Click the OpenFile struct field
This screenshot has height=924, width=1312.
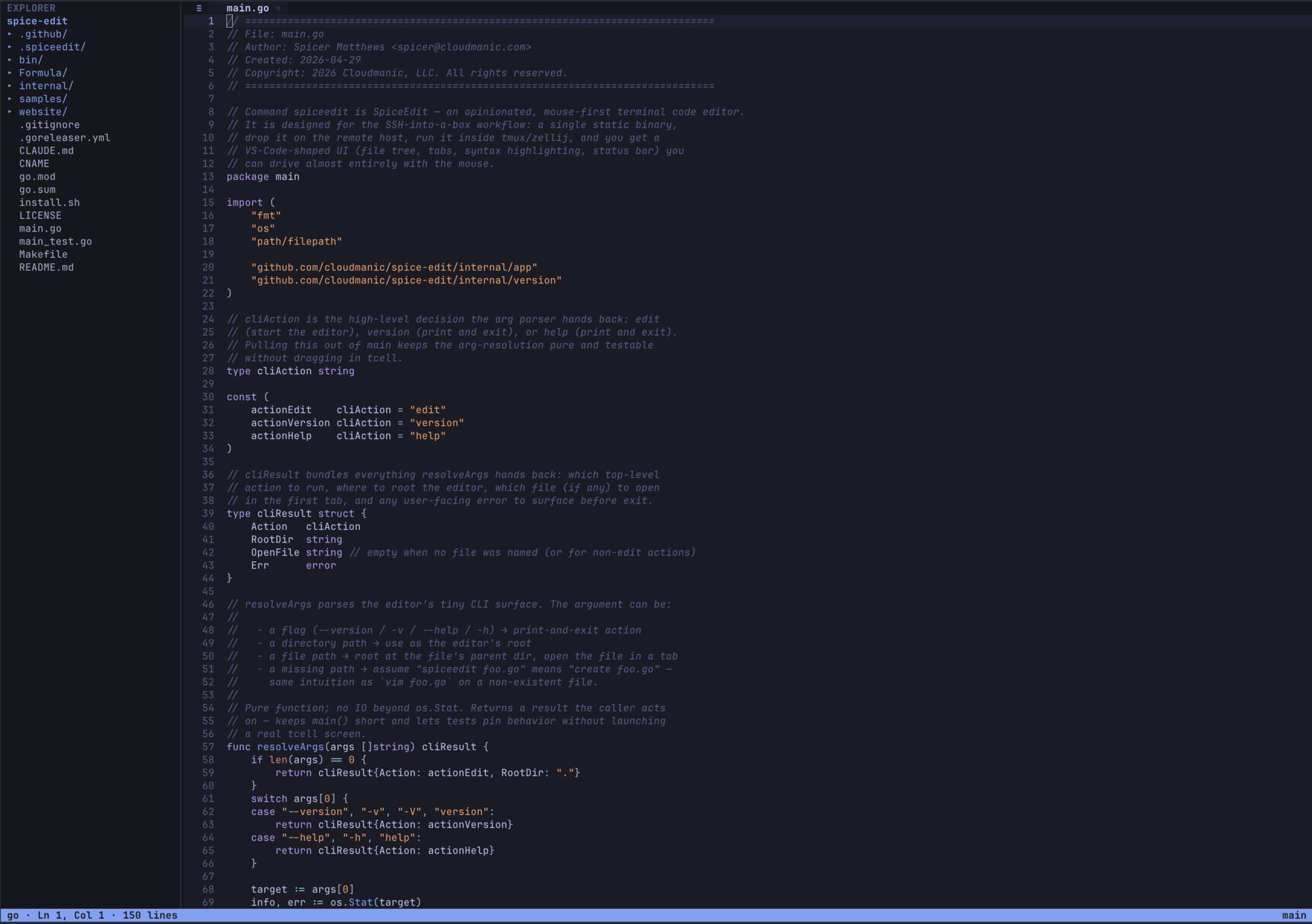[x=275, y=553]
